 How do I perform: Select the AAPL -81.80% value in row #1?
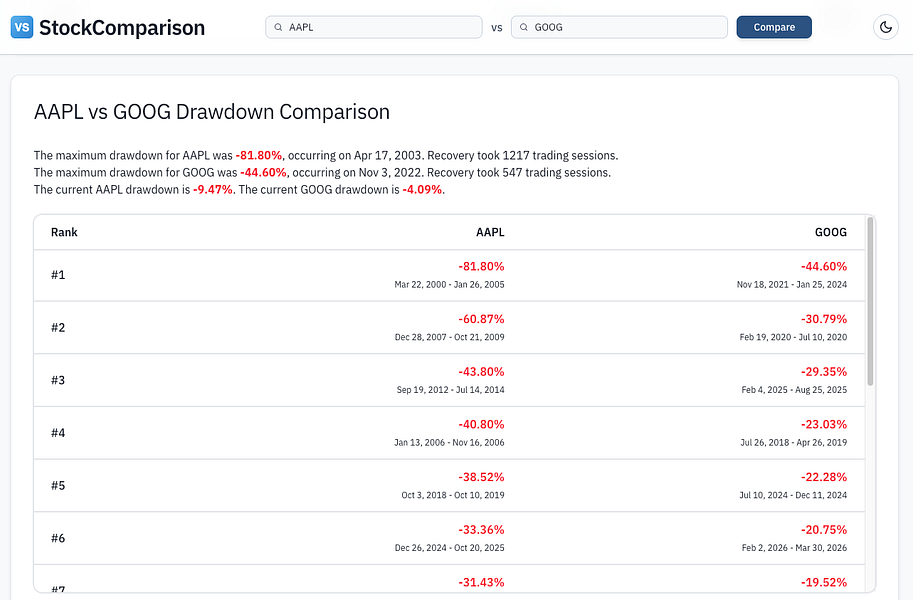481,267
